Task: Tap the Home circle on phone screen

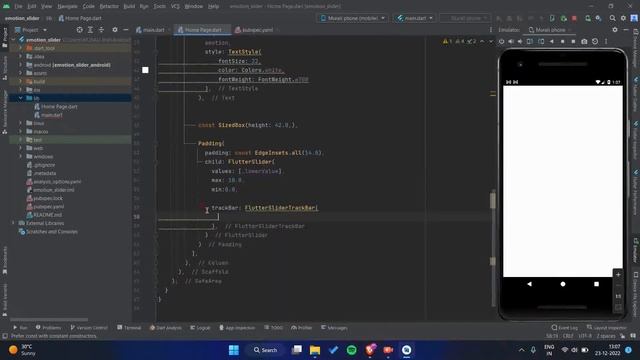Action: tap(563, 284)
